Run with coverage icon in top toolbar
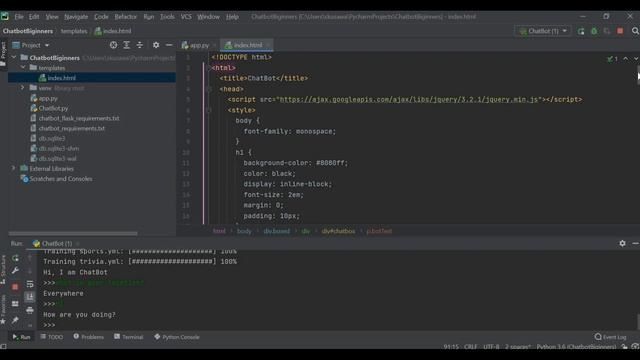Viewport: 640px width, 360px height. click(x=607, y=31)
